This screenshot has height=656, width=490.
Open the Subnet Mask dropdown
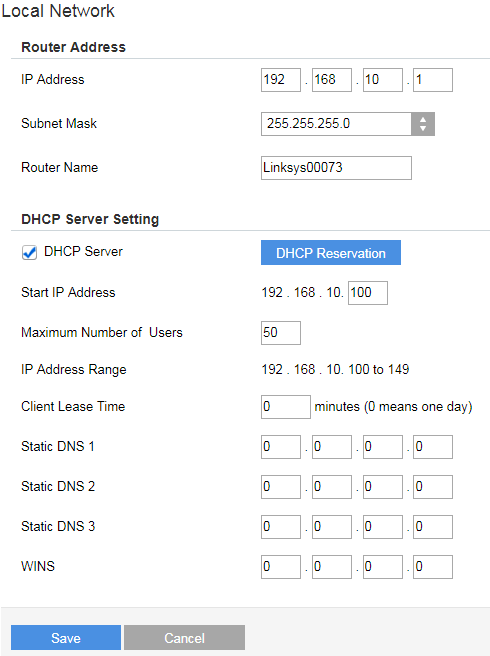coord(348,123)
